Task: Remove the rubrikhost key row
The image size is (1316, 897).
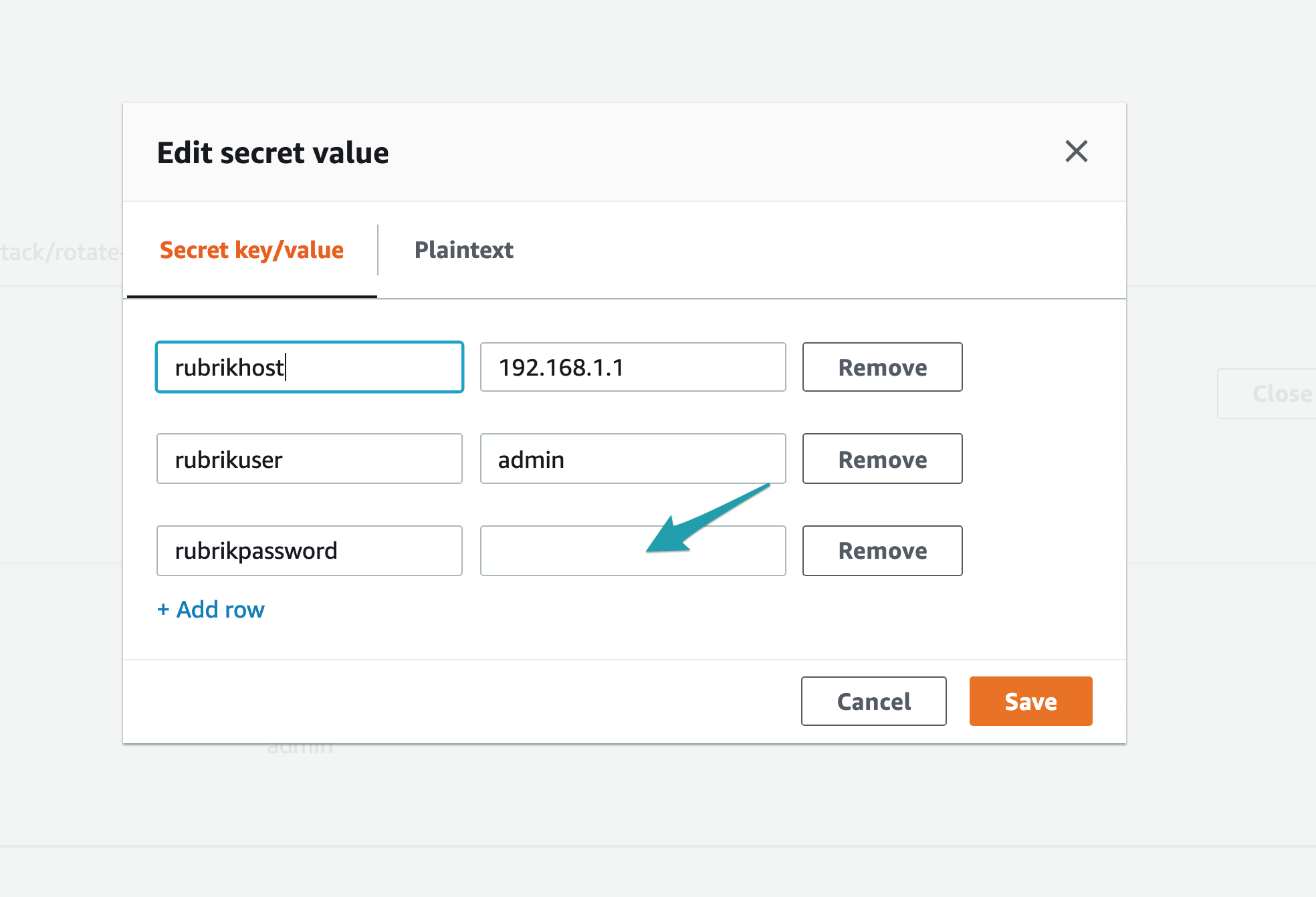Action: click(881, 367)
